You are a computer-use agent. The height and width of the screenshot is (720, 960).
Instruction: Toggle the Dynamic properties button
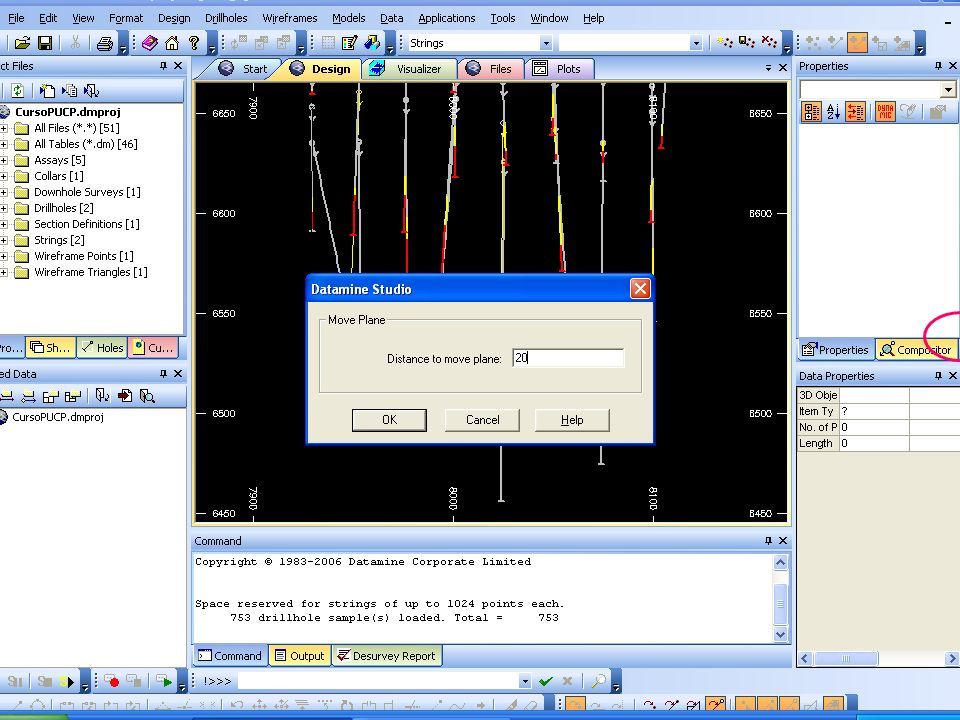click(x=885, y=111)
